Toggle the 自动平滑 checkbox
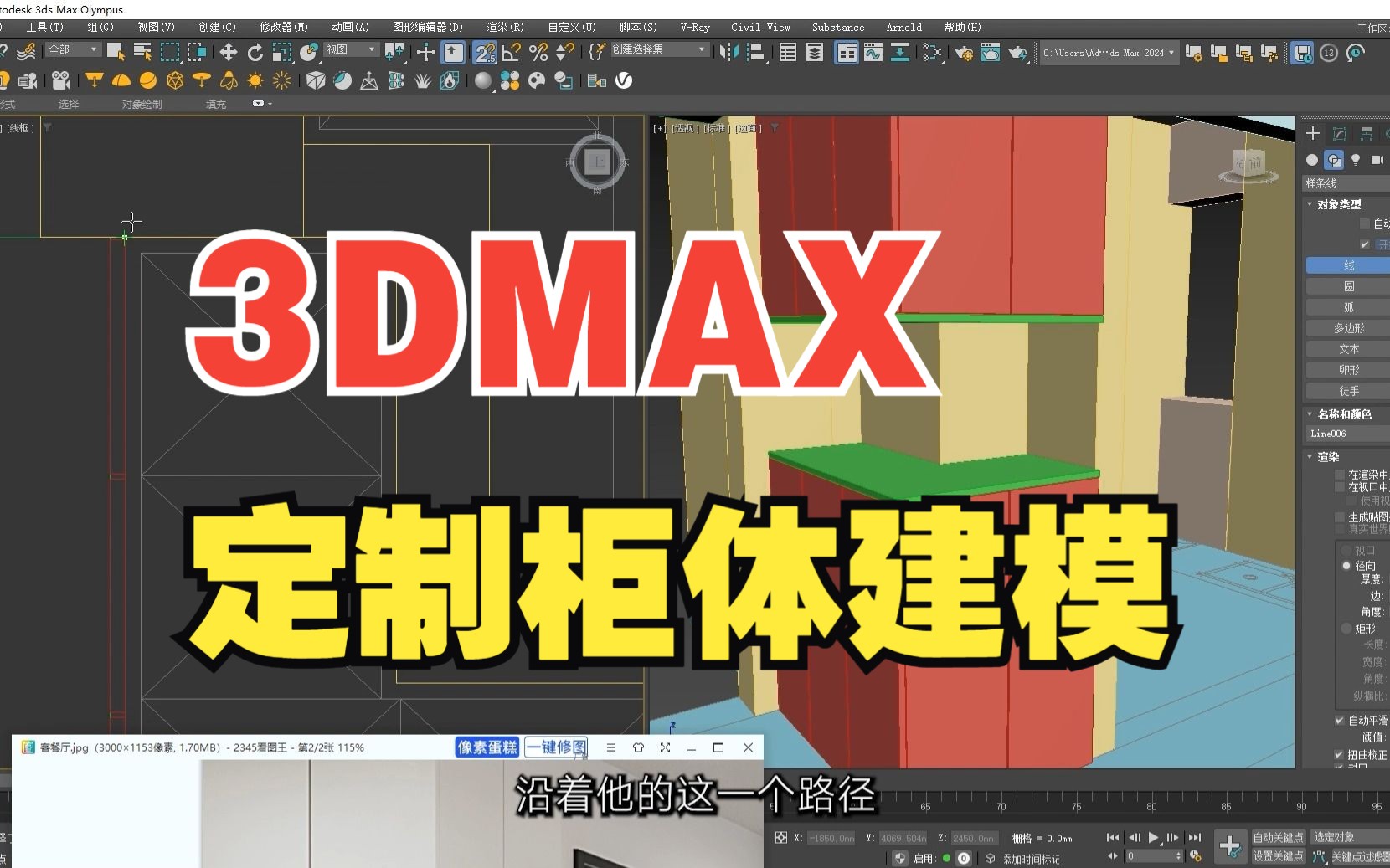 1340,720
